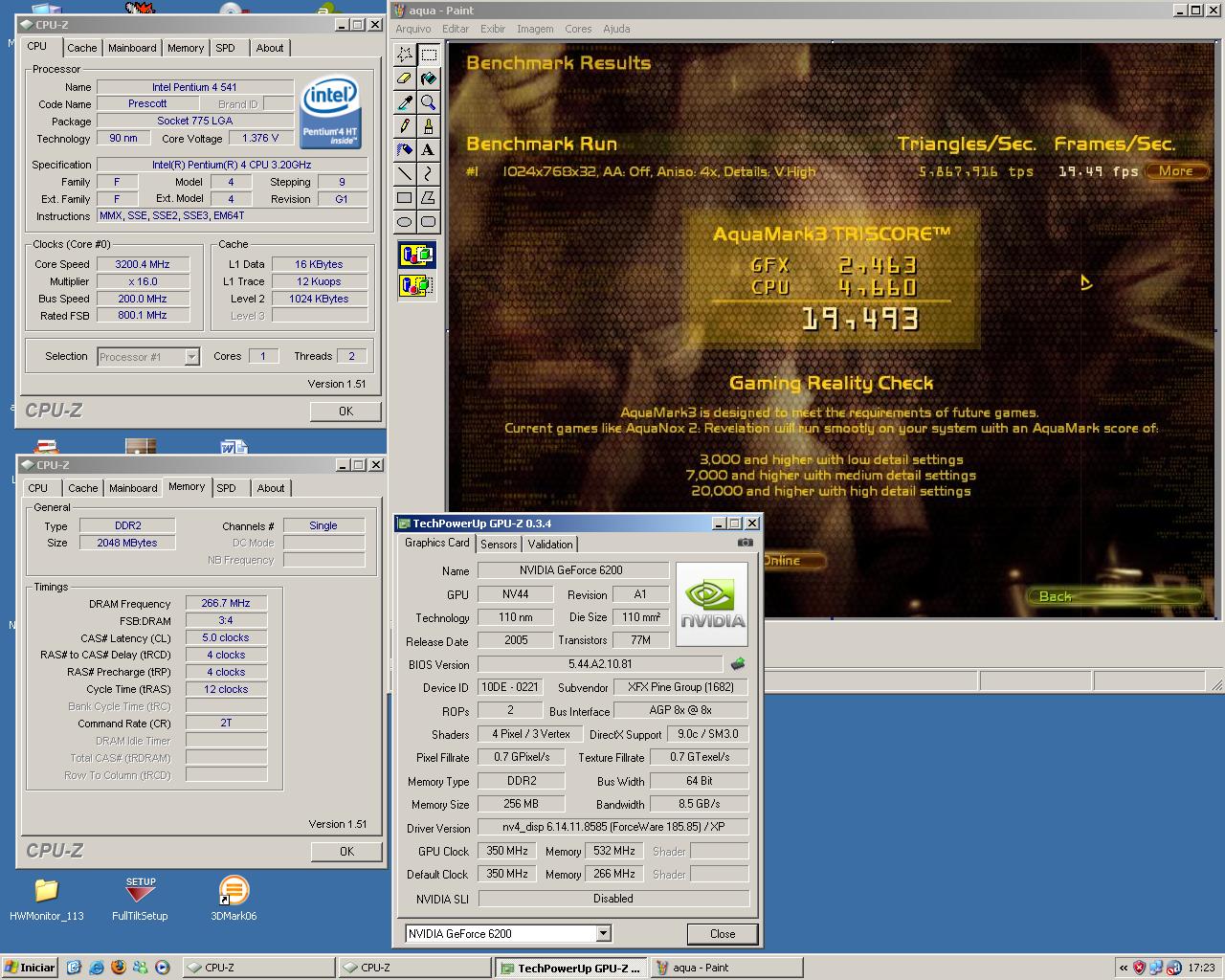This screenshot has width=1225, height=980.
Task: Select the Magnifier tool in Paint
Action: tap(428, 102)
